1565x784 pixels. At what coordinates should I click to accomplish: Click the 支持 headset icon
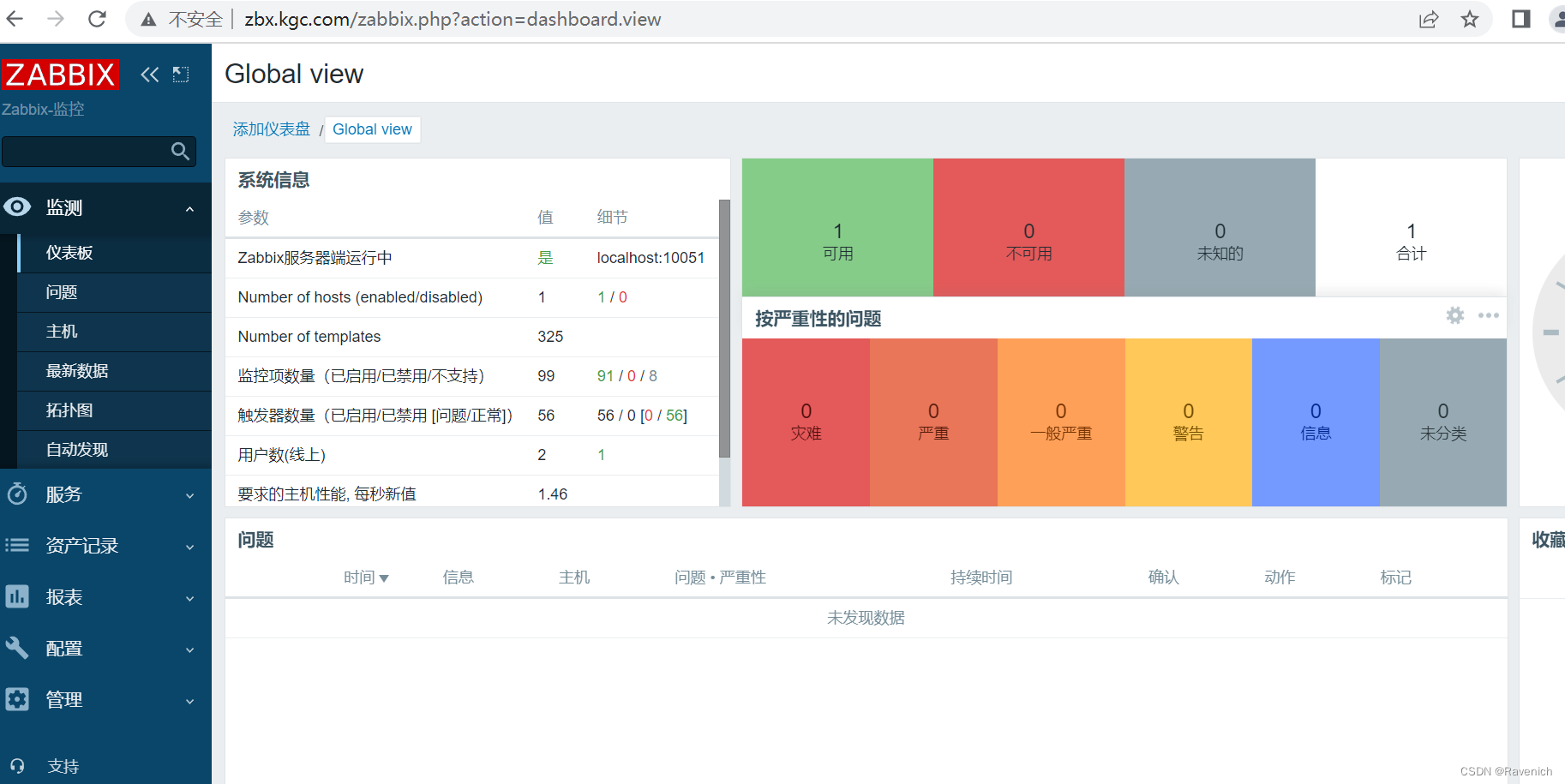[x=17, y=766]
